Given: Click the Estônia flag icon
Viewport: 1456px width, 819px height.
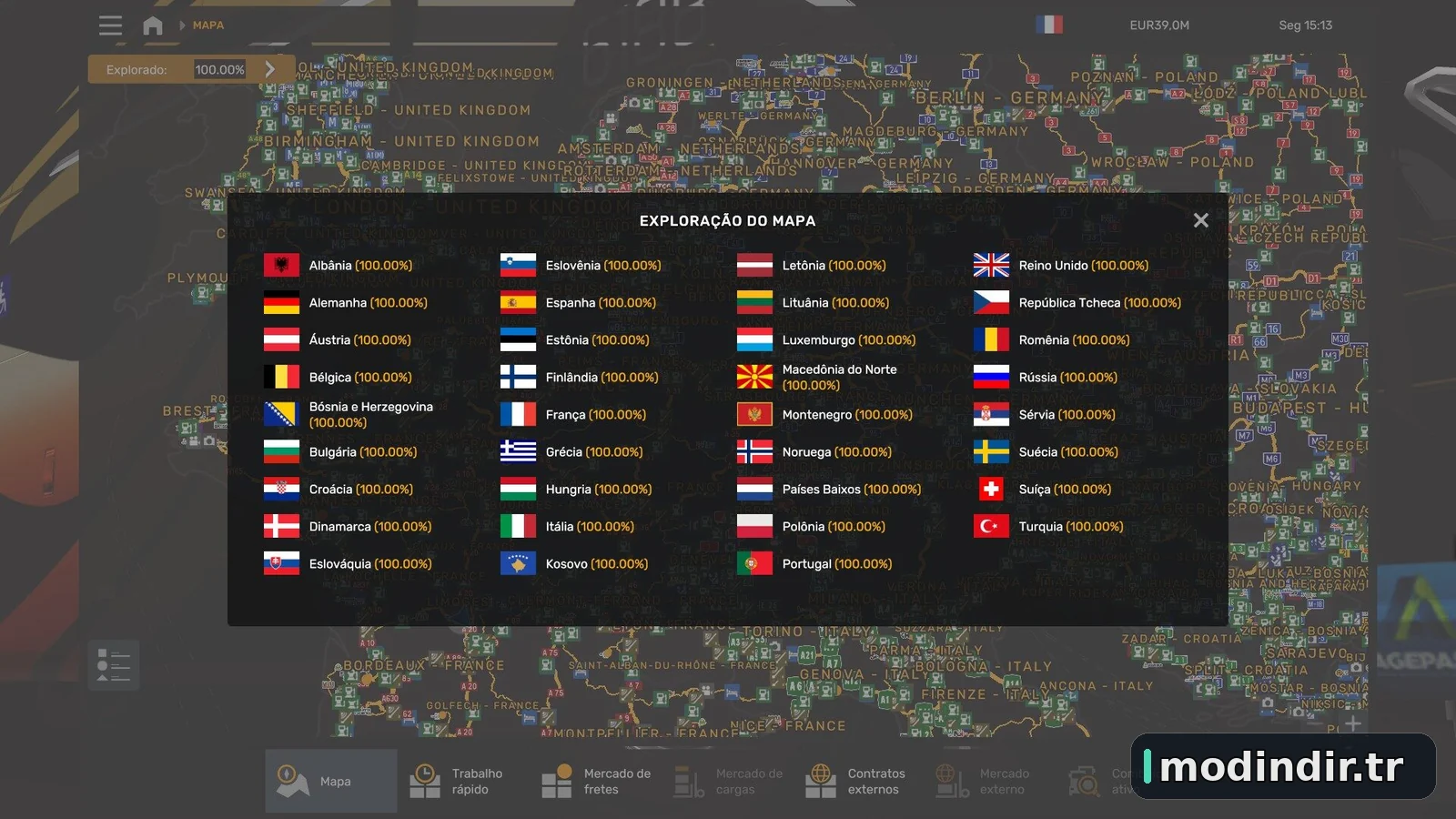Looking at the screenshot, I should 518,339.
